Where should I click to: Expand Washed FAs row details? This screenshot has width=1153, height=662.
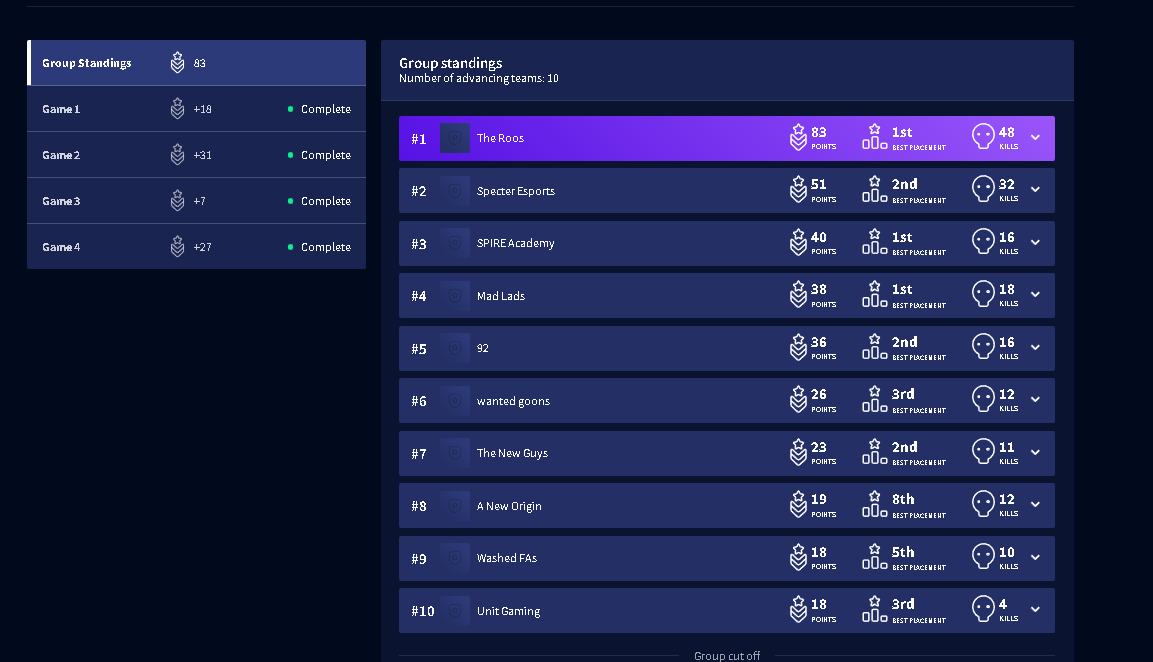coord(1035,558)
